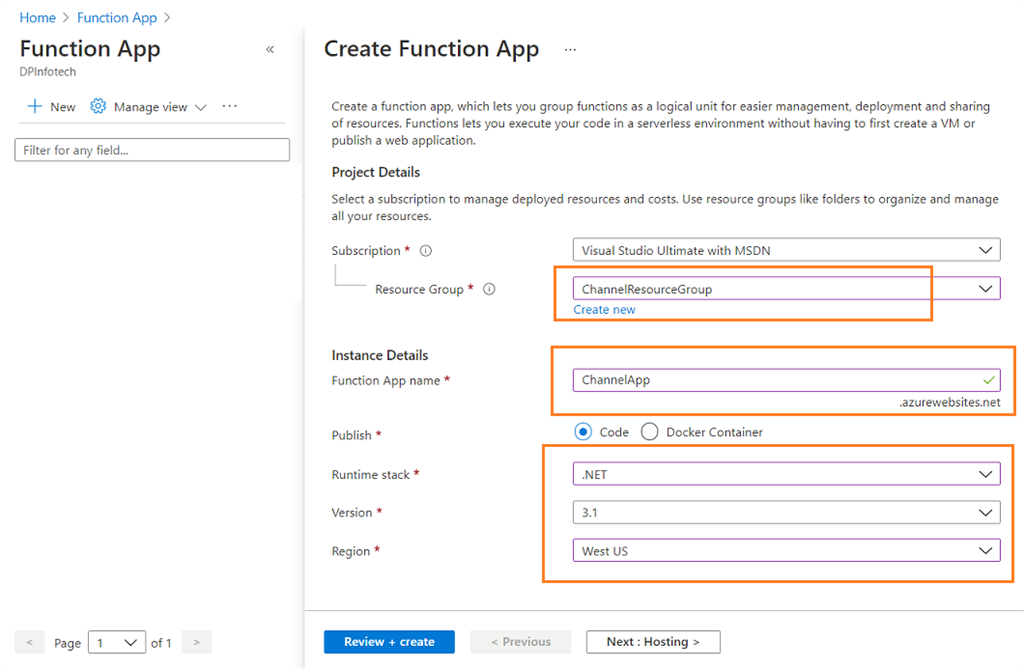The image size is (1024, 669).
Task: Navigate to Function App breadcrumb
Action: [x=117, y=18]
